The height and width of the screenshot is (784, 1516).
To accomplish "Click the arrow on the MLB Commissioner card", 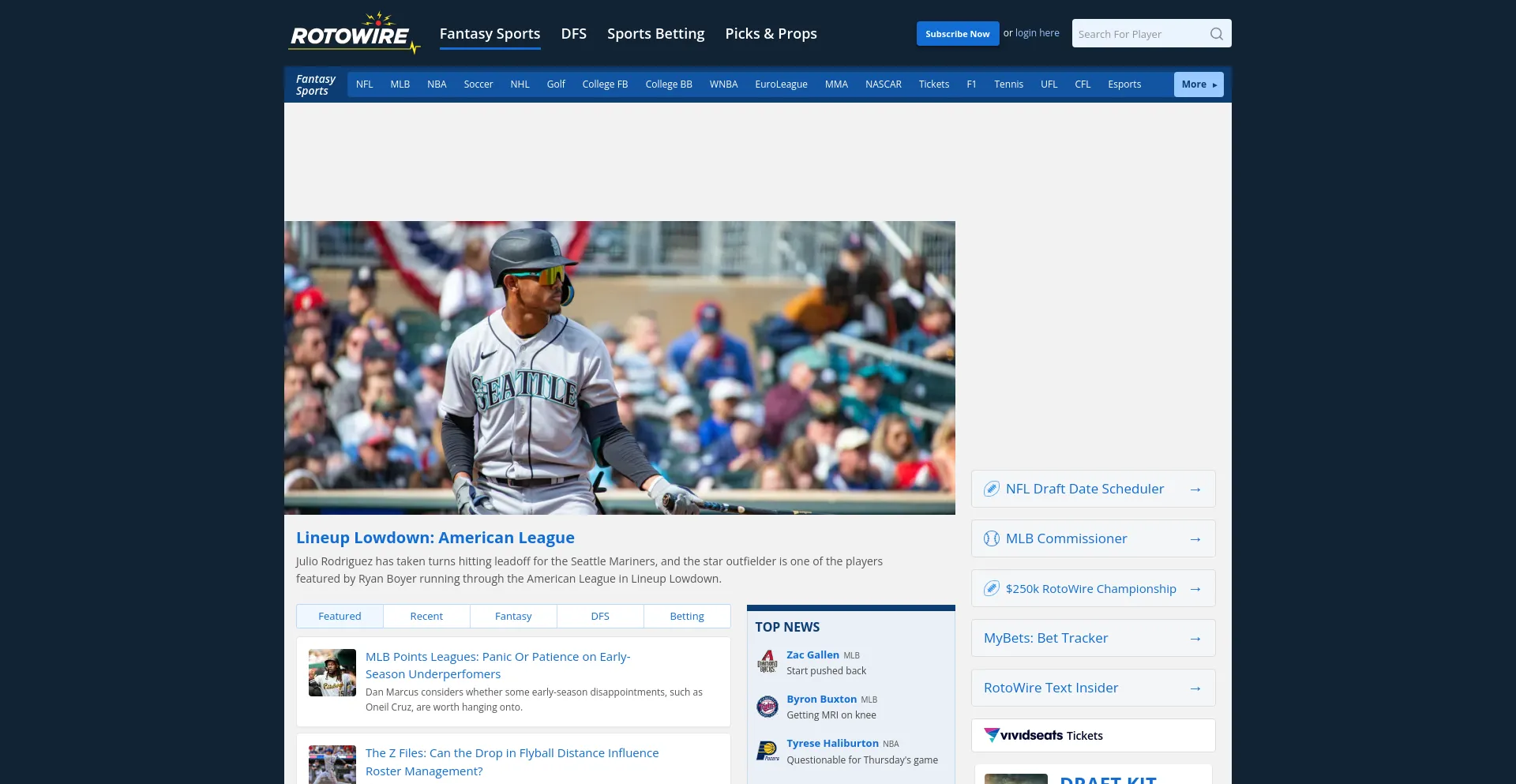I will (1195, 539).
